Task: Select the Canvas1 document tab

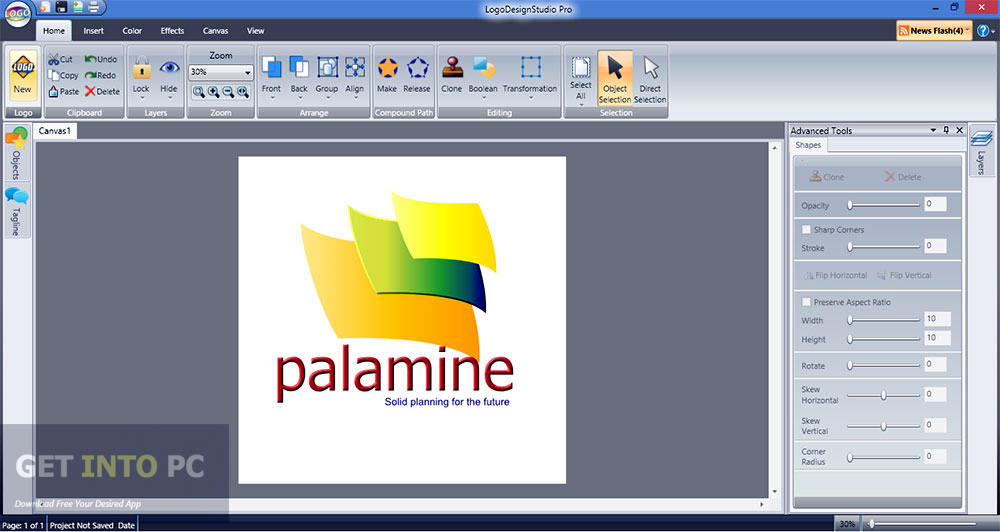Action: 54,131
